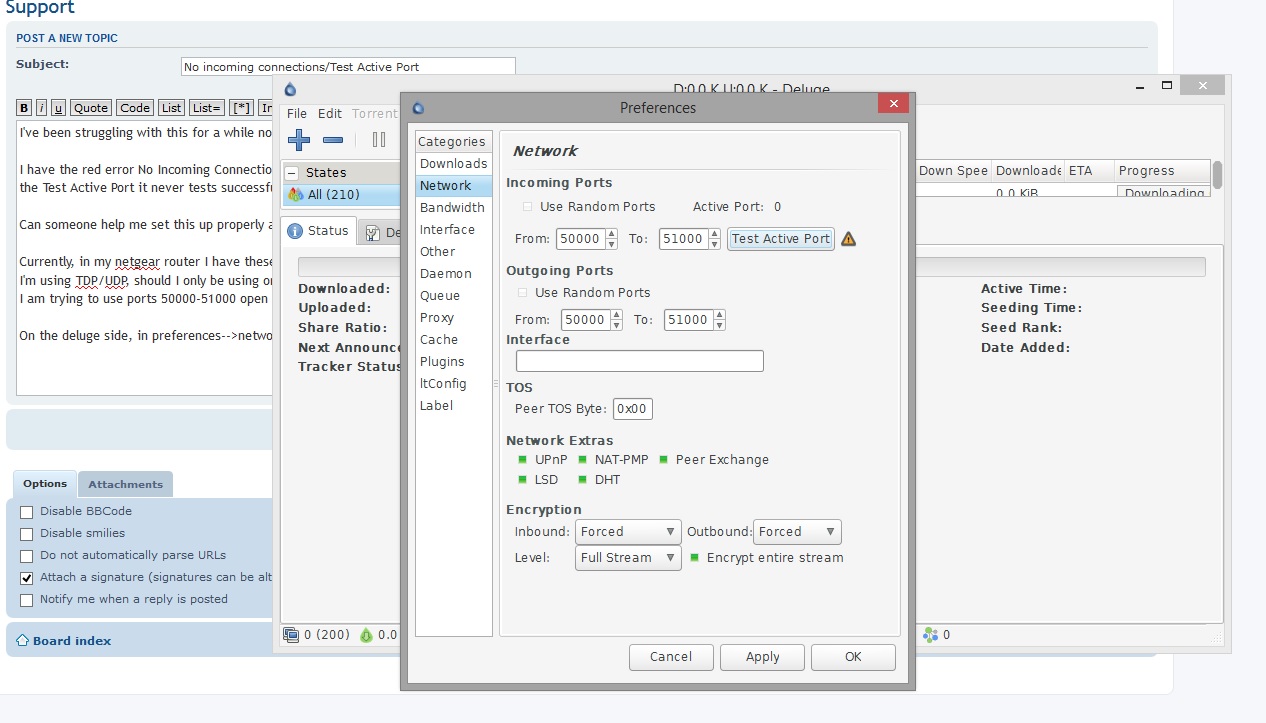Toggle the NAT-PMP option
The image size is (1266, 723).
coord(582,460)
